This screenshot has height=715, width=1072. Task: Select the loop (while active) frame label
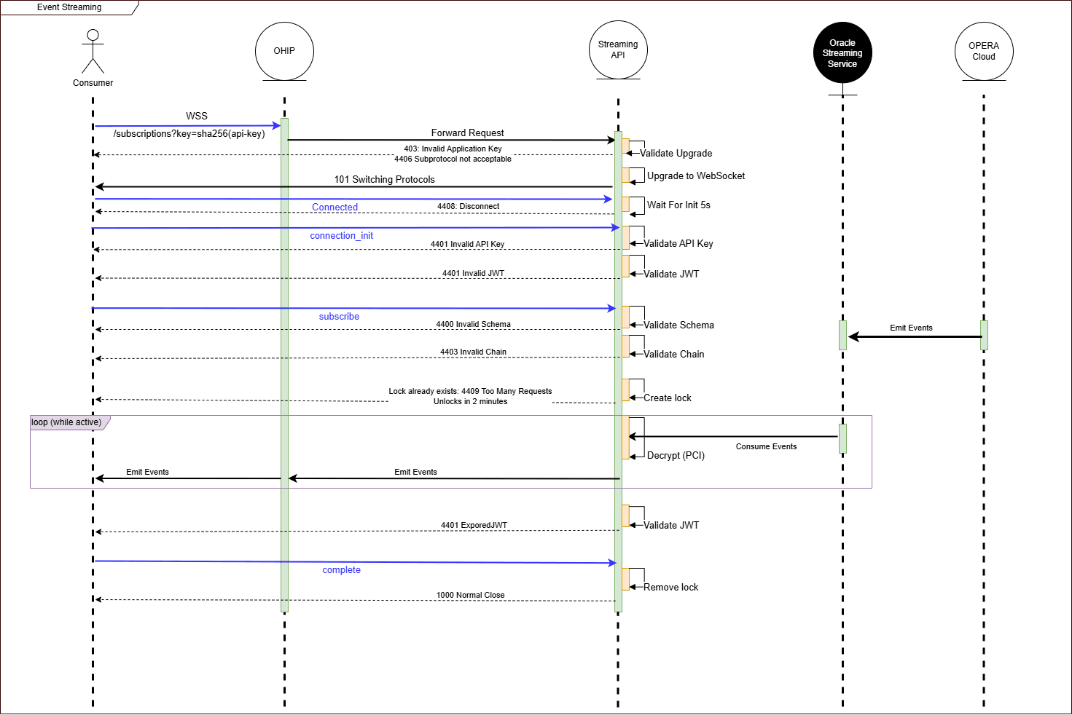(x=66, y=421)
